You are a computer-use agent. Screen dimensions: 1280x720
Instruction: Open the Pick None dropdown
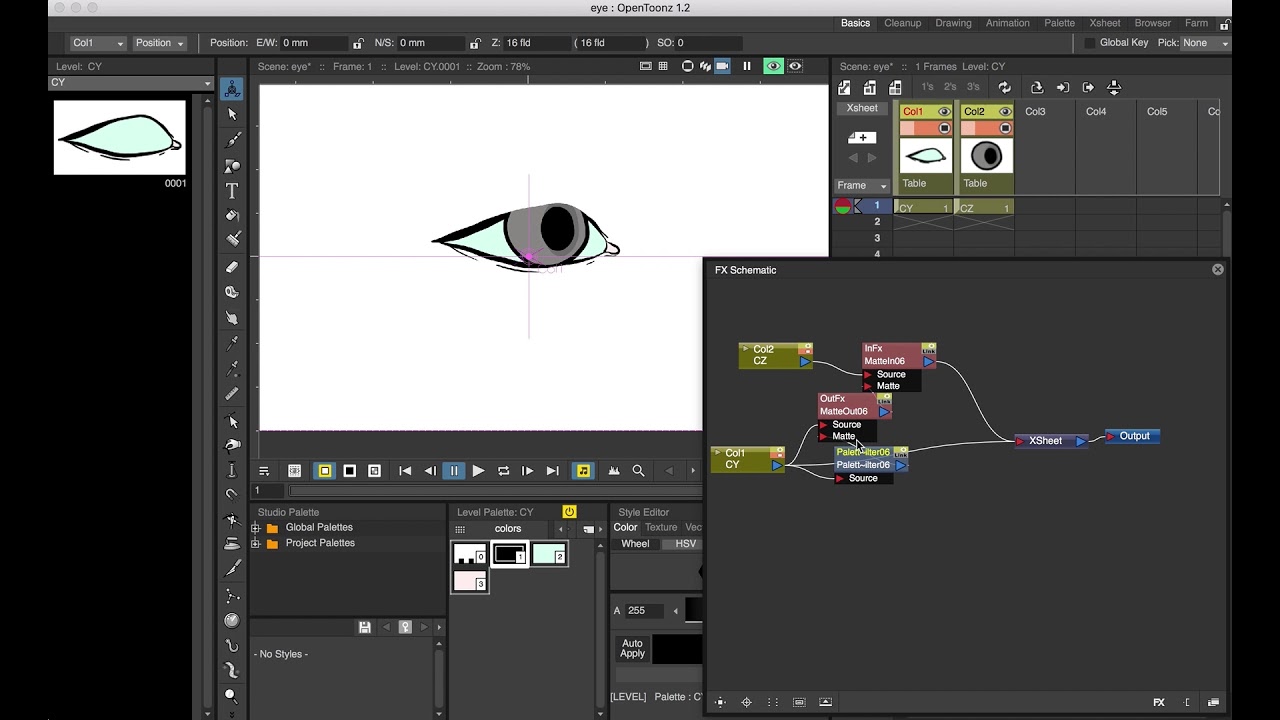[1203, 43]
